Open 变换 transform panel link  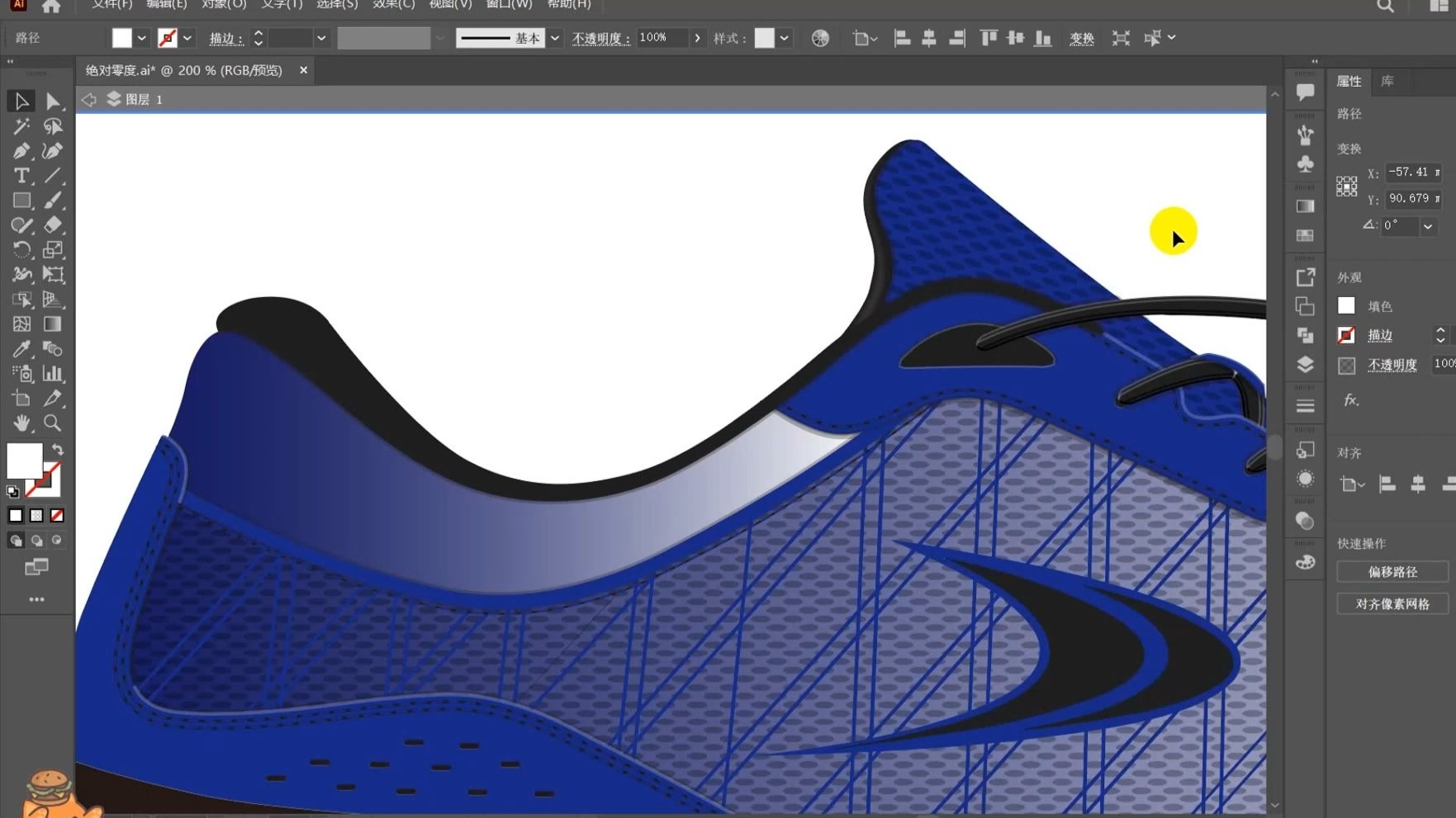click(1082, 39)
